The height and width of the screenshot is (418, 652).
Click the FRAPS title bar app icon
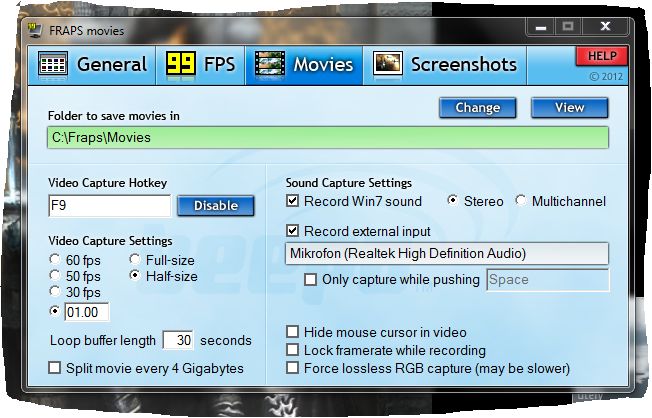35,30
